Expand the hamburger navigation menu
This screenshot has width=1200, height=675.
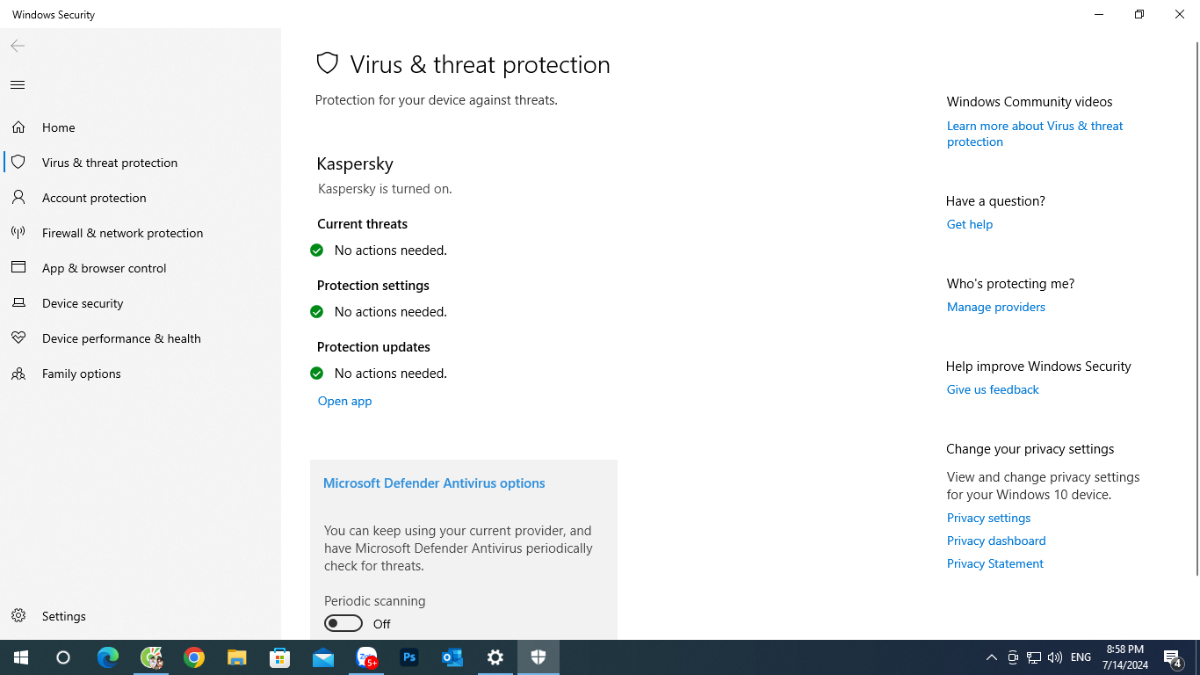[x=18, y=85]
